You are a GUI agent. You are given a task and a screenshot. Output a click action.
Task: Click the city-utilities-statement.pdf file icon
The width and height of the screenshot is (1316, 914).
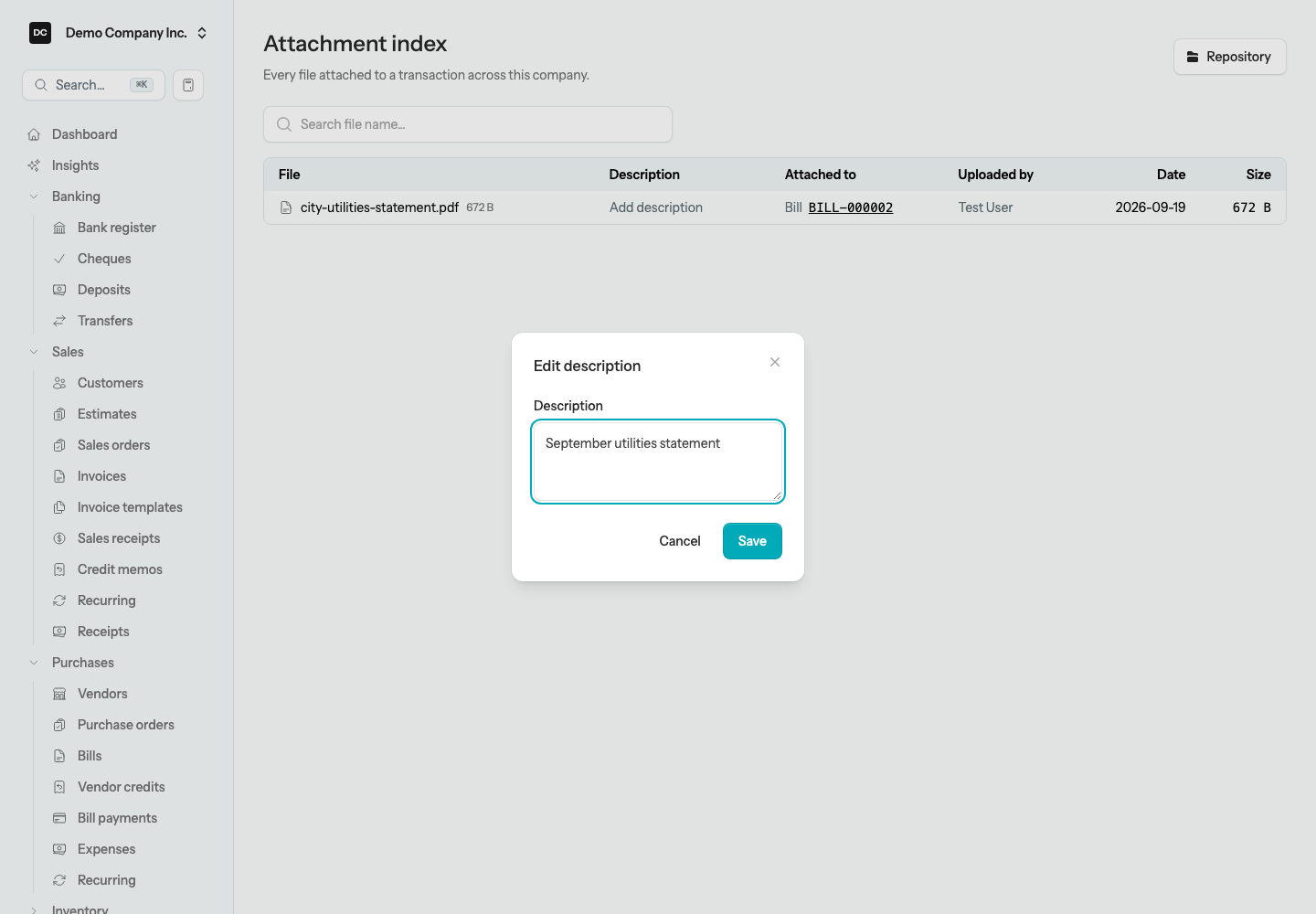coord(286,207)
